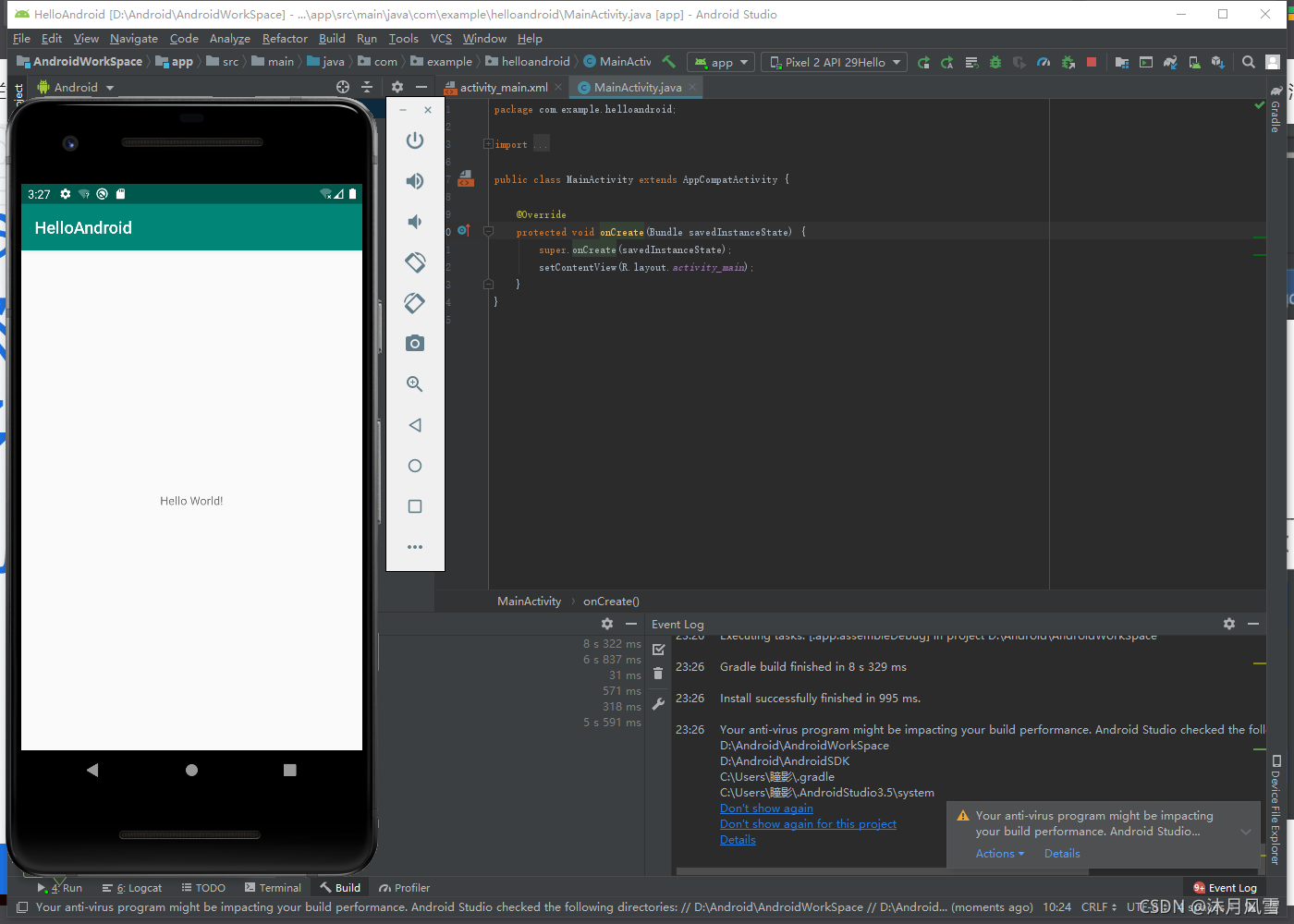Open the app run configuration dropdown
1294x924 pixels.
[722, 62]
